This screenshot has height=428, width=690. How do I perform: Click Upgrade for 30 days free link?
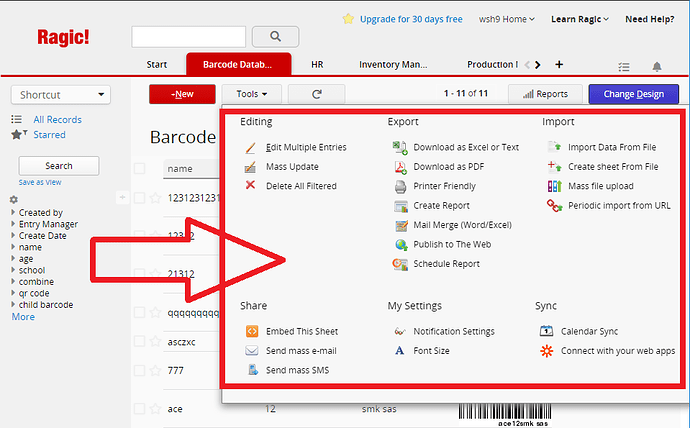411,19
